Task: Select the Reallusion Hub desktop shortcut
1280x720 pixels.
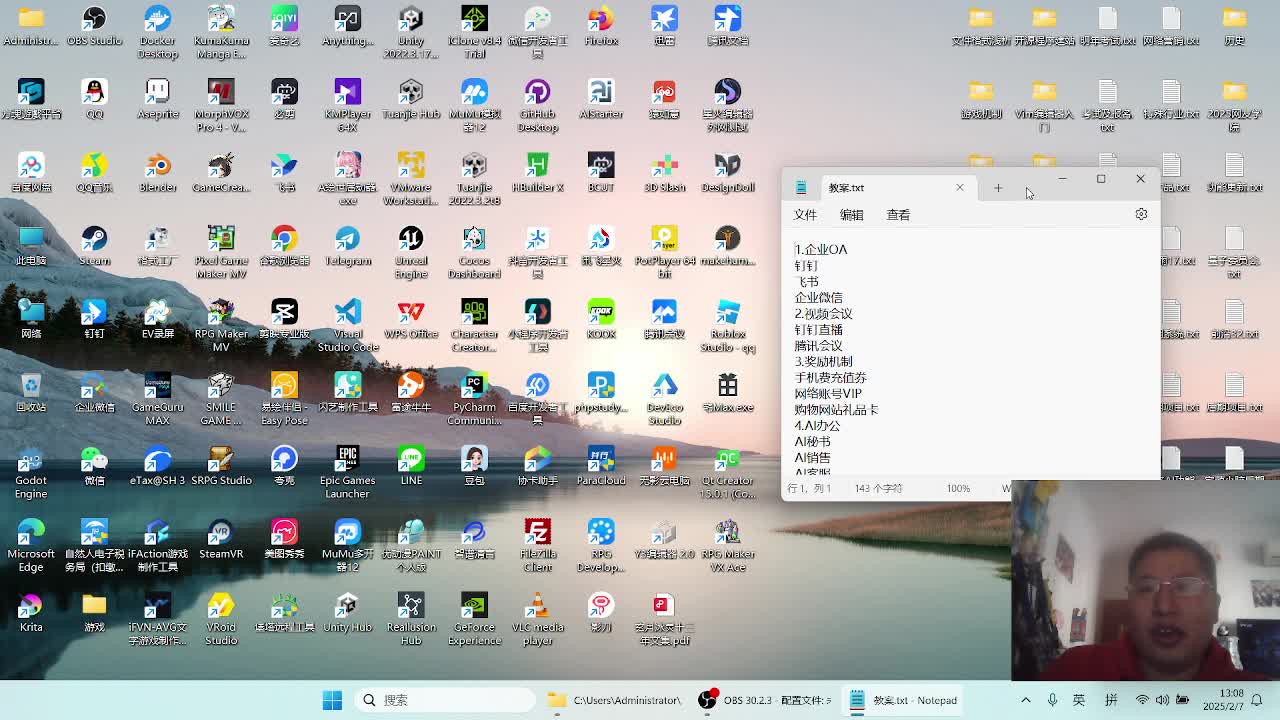Action: (411, 619)
